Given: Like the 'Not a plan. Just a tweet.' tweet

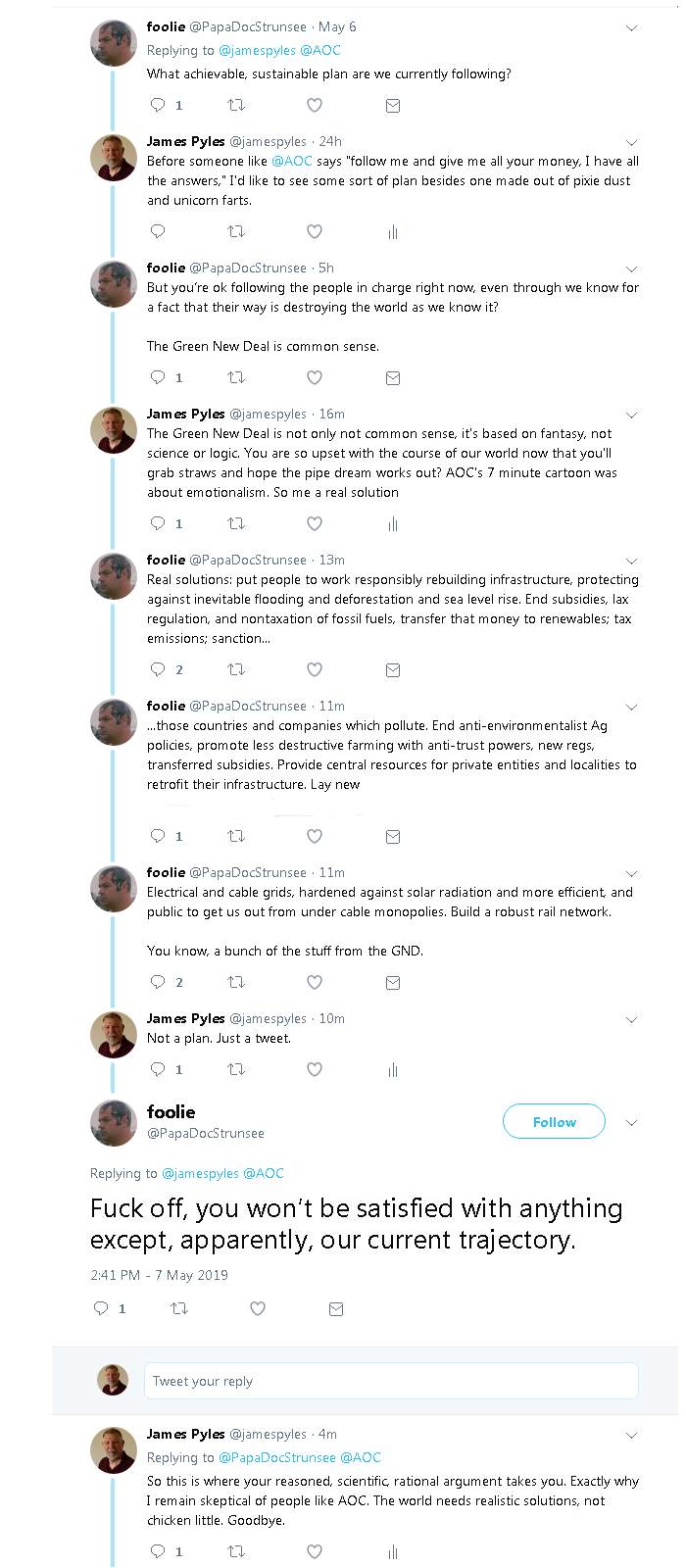Looking at the screenshot, I should coord(315,1069).
